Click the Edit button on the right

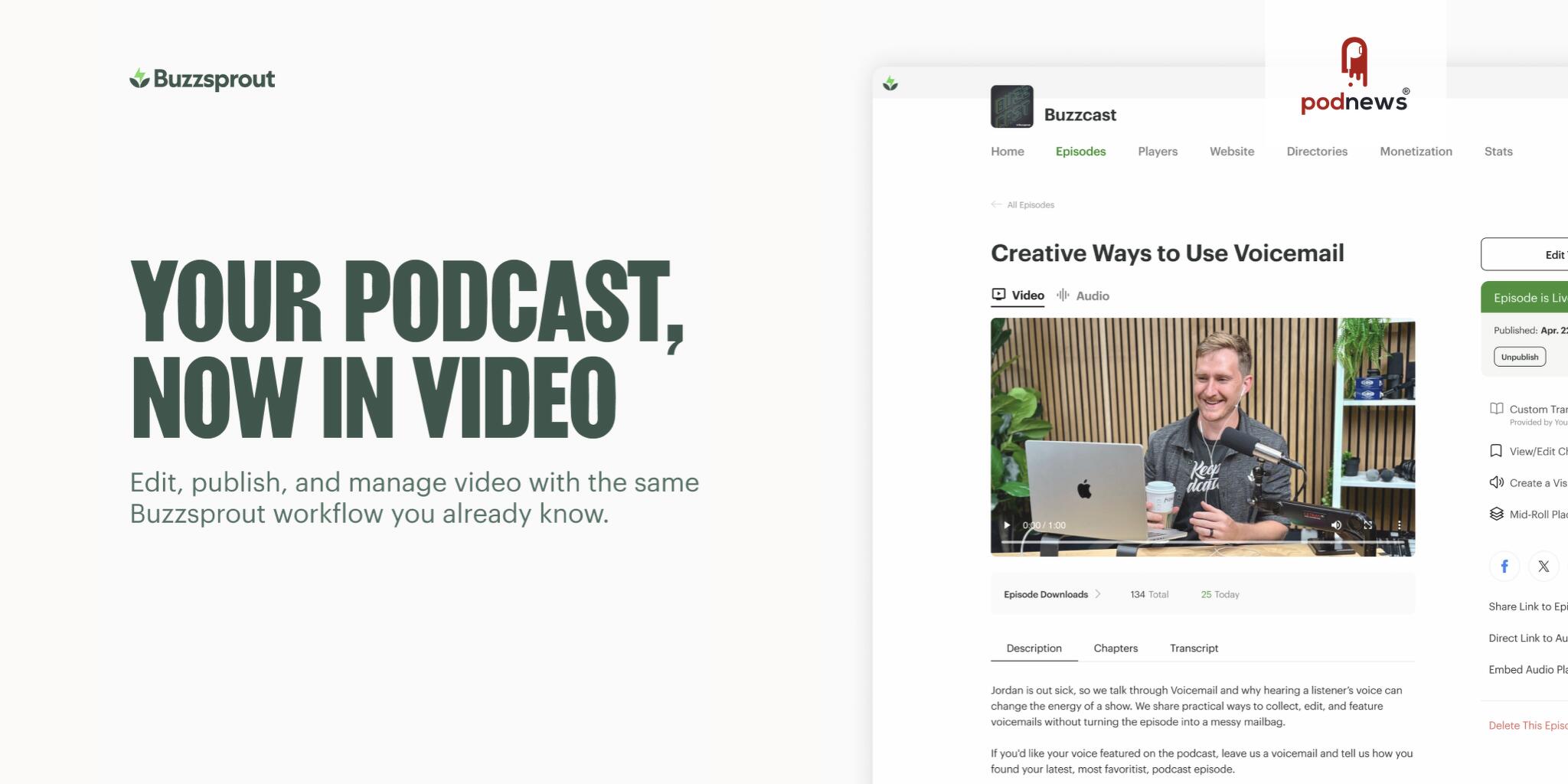[1524, 254]
